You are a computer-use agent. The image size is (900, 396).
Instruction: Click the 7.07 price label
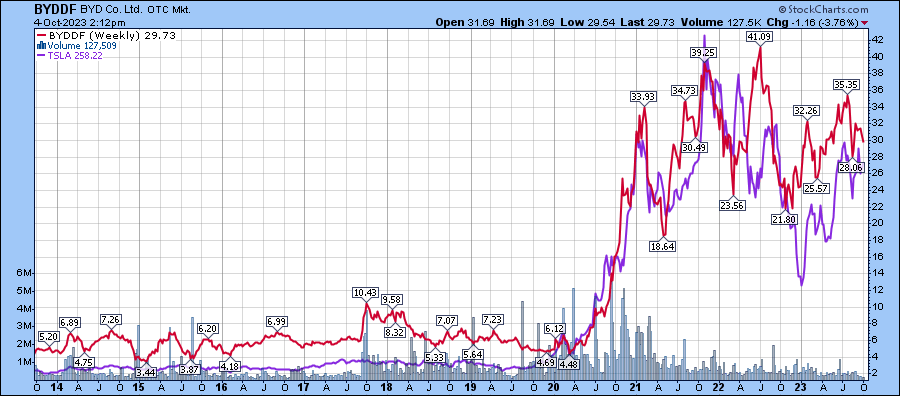point(447,320)
